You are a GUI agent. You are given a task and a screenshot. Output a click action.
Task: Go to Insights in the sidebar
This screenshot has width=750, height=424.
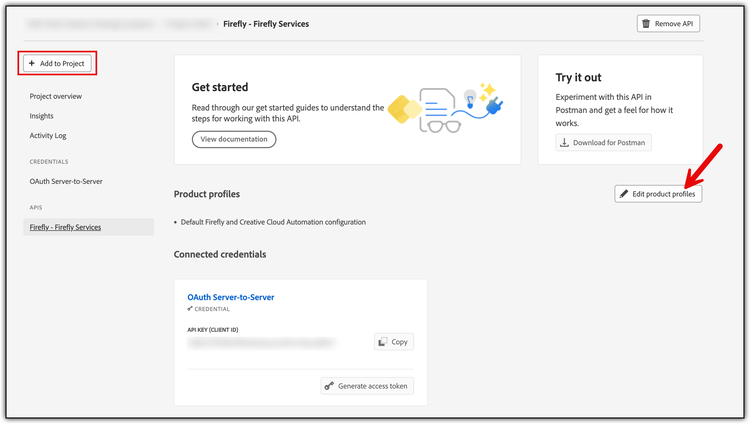(x=42, y=116)
